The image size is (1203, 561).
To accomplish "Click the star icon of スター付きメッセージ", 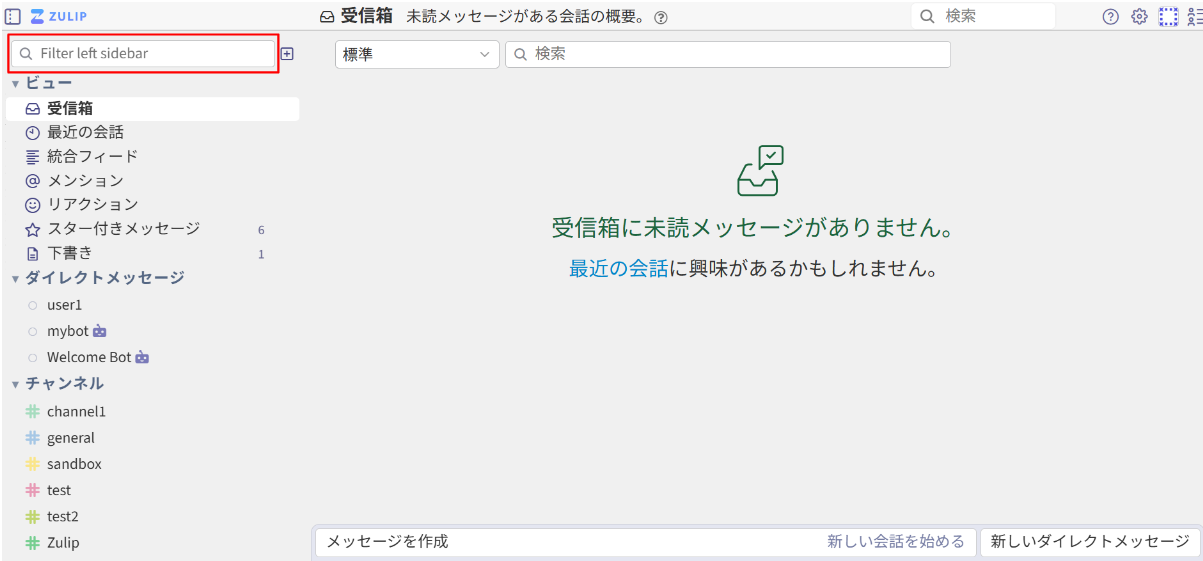I will point(32,229).
